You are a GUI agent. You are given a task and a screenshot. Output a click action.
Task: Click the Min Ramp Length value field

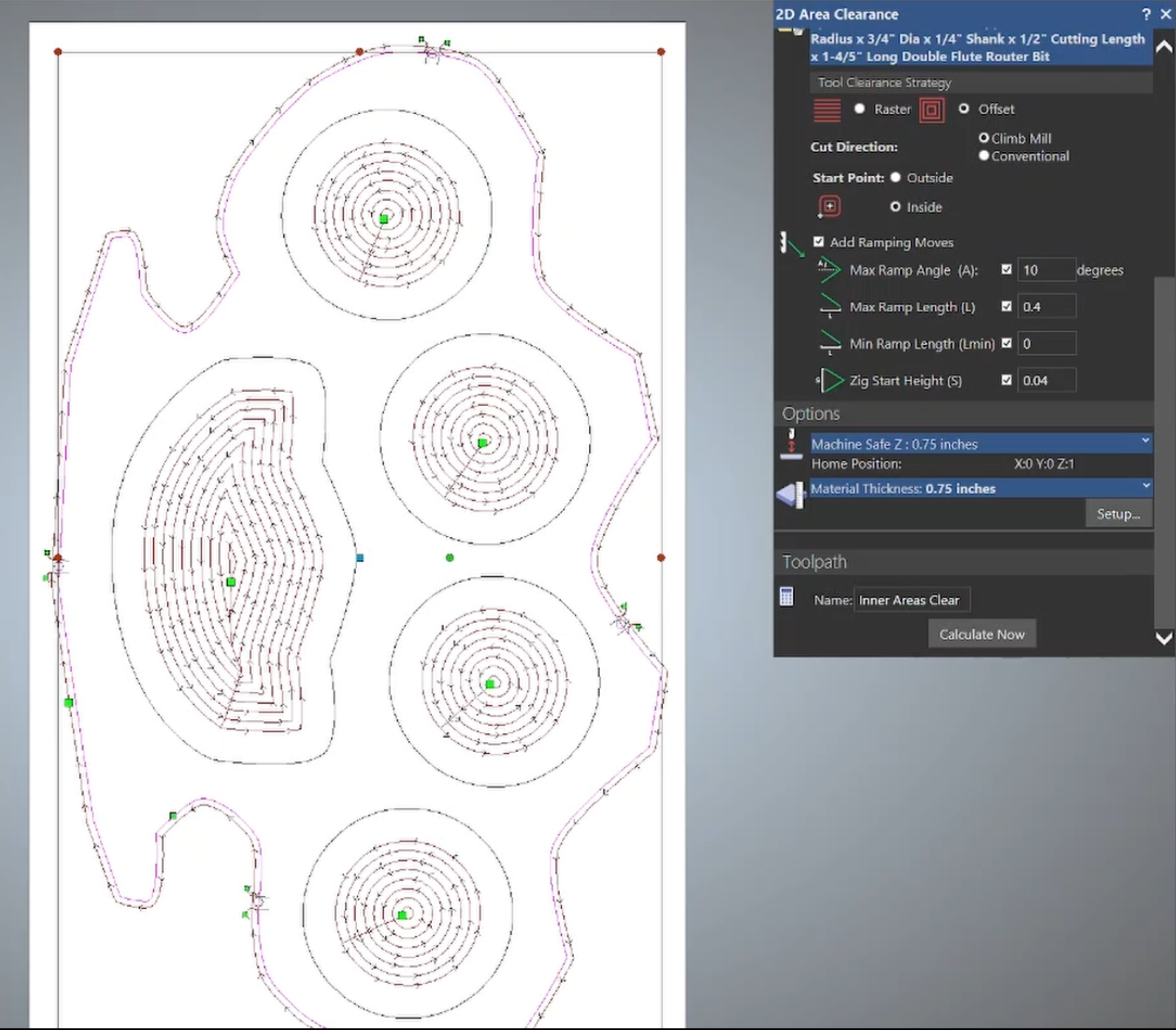coord(1046,343)
